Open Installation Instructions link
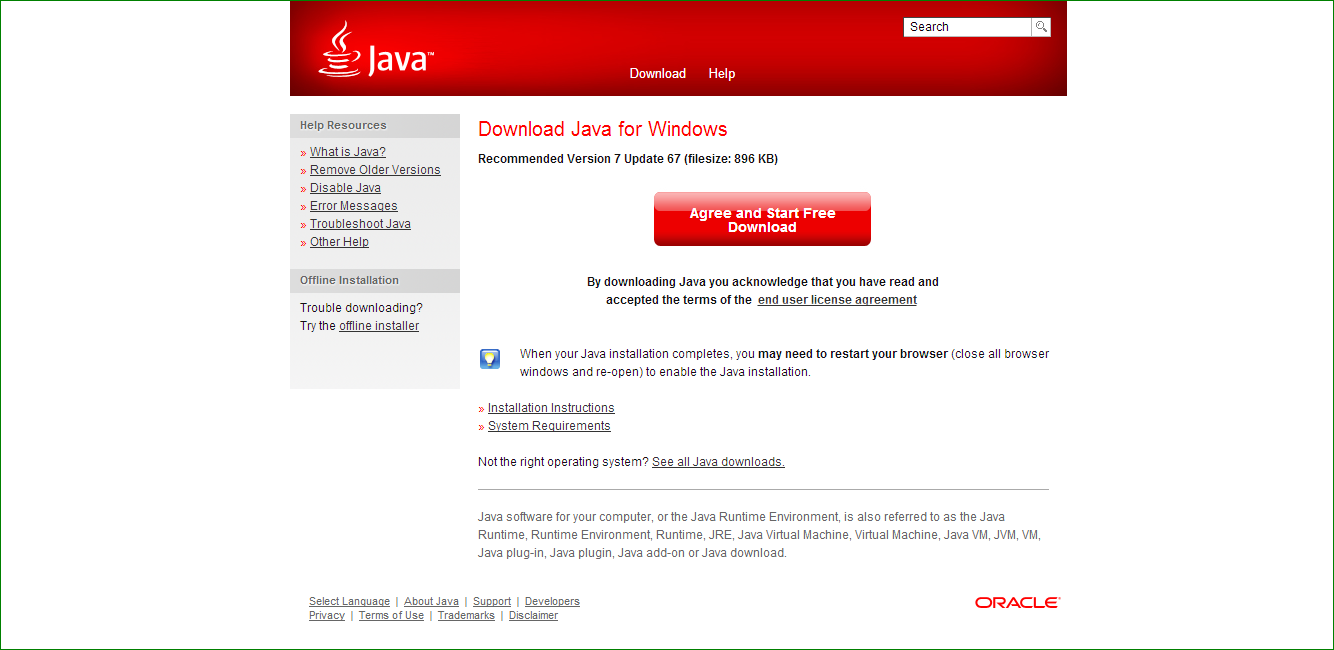The height and width of the screenshot is (650, 1334). click(551, 408)
